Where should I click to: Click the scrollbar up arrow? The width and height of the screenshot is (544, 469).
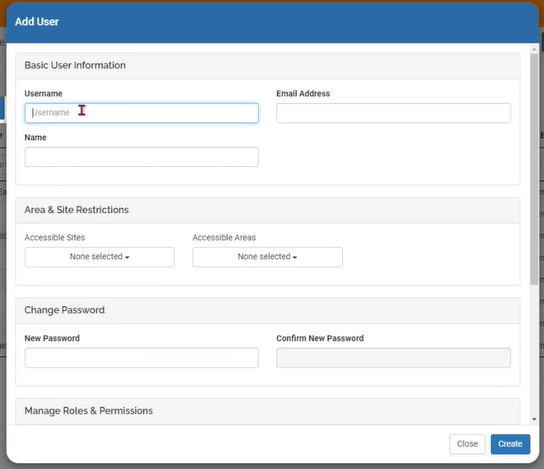pos(534,50)
